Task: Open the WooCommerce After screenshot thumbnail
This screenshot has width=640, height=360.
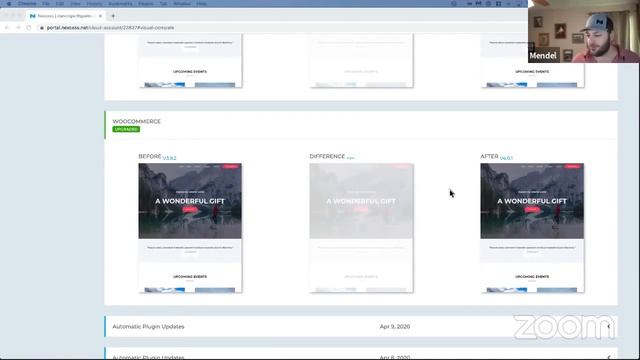Action: 532,228
